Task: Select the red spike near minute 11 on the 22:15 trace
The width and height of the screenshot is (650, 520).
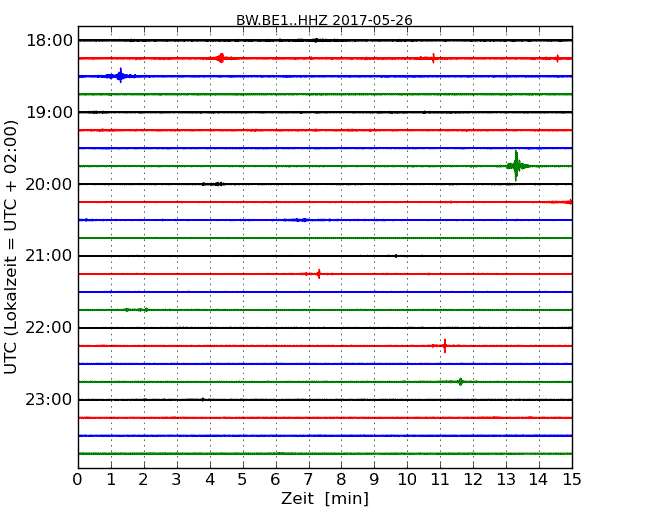Action: (444, 345)
